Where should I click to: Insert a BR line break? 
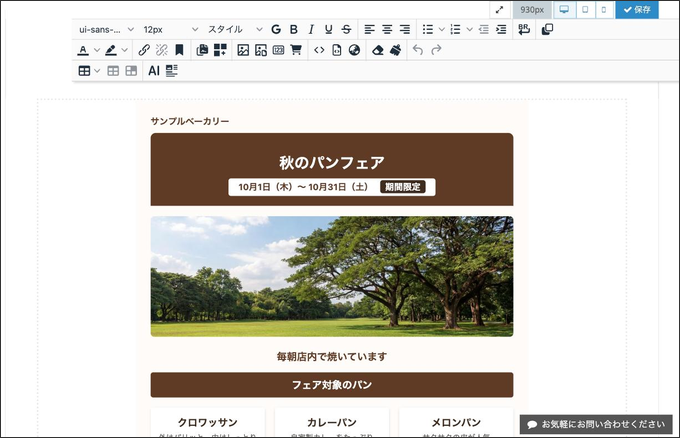[x=524, y=29]
